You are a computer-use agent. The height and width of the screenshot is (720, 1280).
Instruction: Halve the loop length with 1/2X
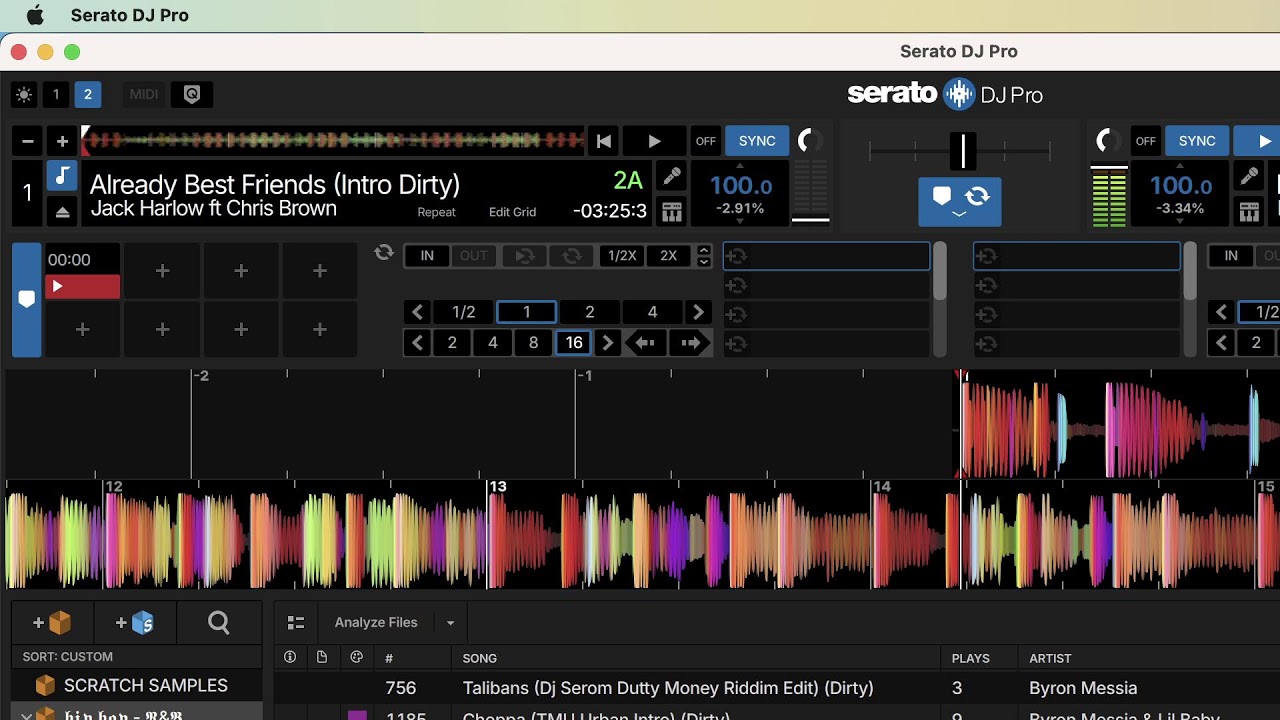point(622,256)
